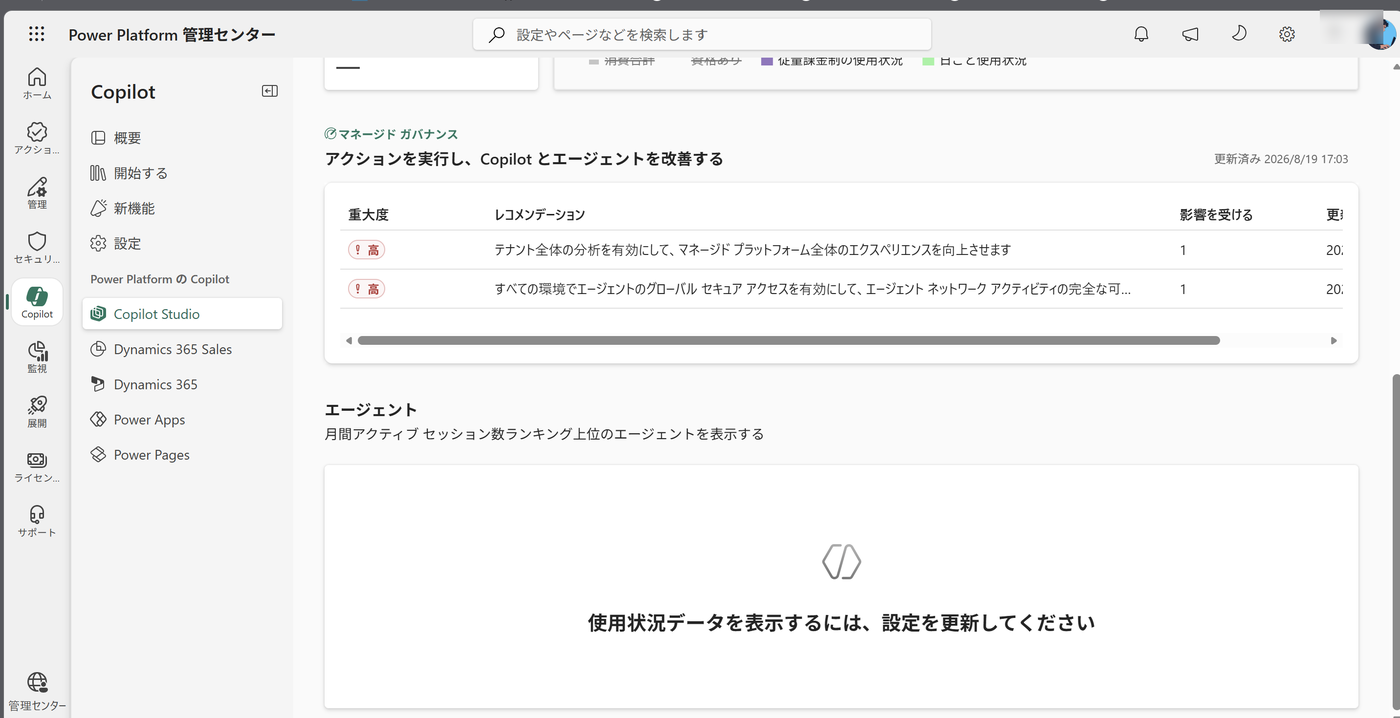Viewport: 1400px width, 718px height.
Task: Click the search settings input field
Action: (702, 34)
